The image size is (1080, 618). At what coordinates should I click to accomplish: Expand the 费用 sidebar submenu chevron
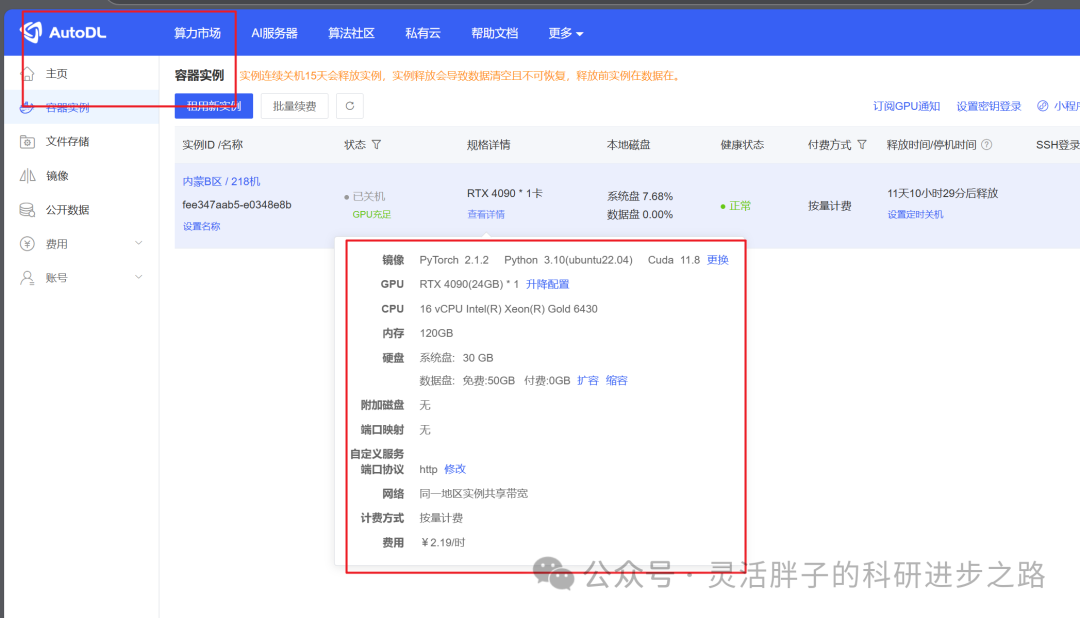click(138, 243)
